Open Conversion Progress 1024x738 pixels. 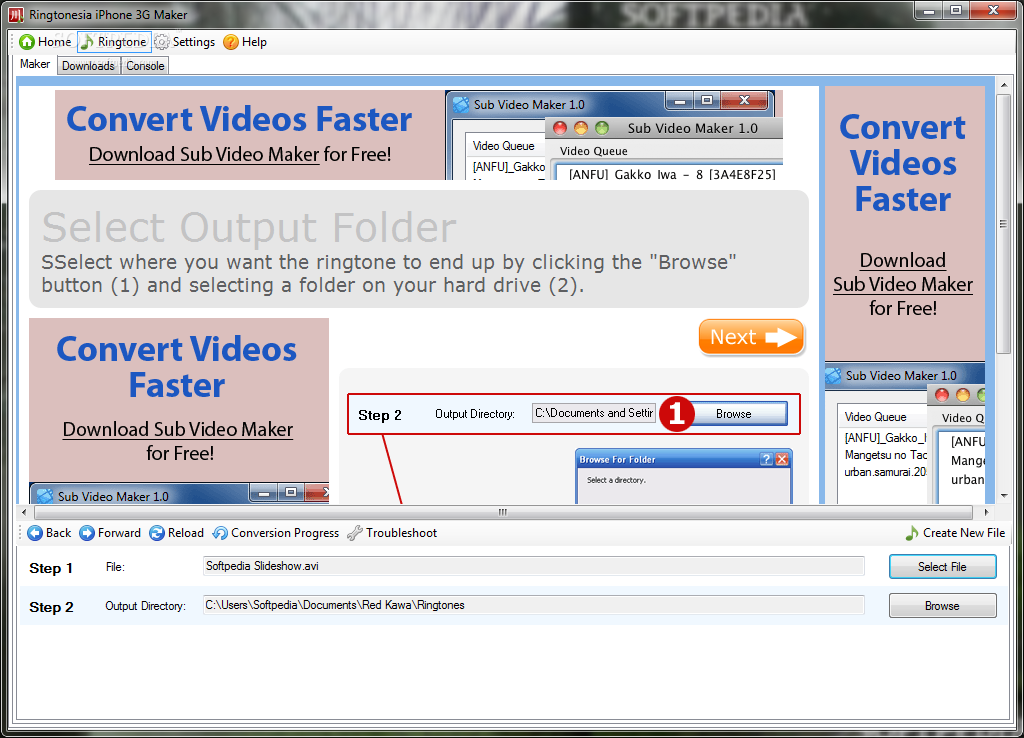point(276,533)
